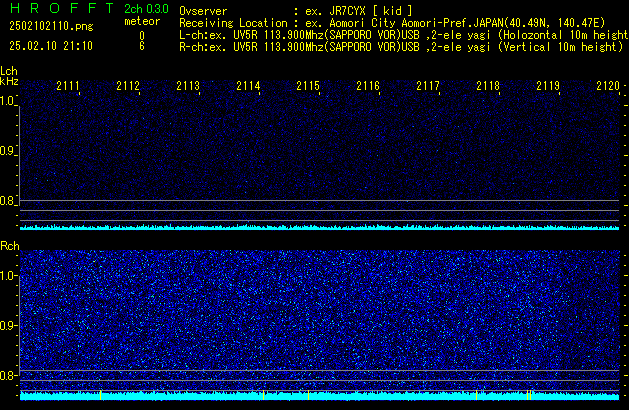
Task: Select time label 2116 on the axis
Action: [368, 86]
